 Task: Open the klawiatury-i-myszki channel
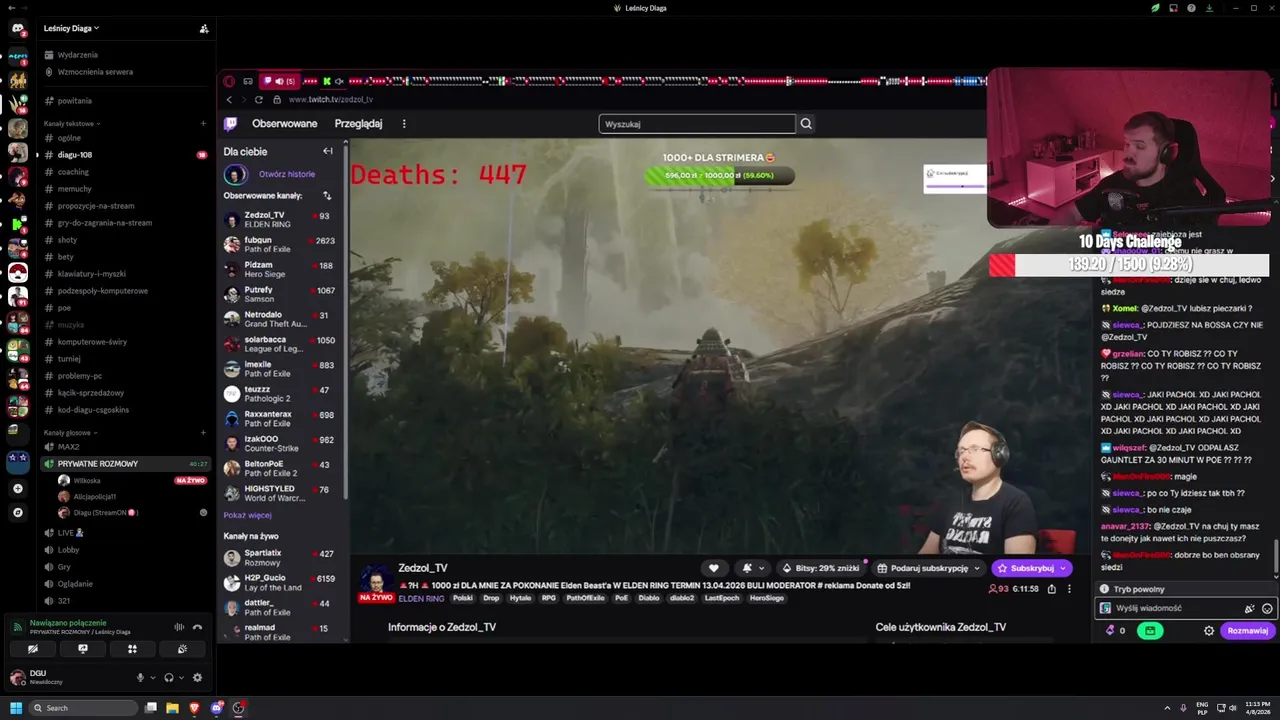tap(92, 274)
